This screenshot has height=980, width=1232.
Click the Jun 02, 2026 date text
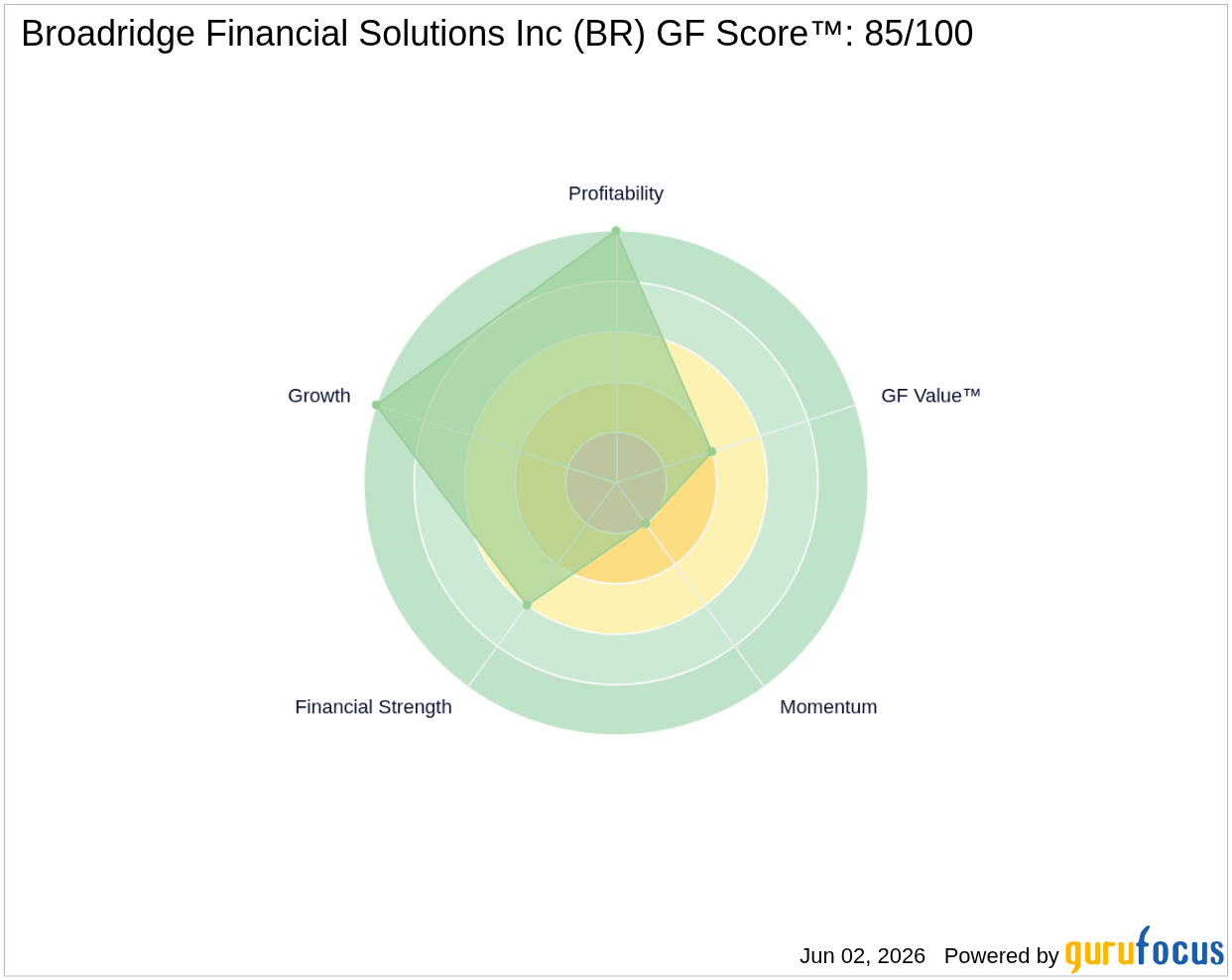862,956
